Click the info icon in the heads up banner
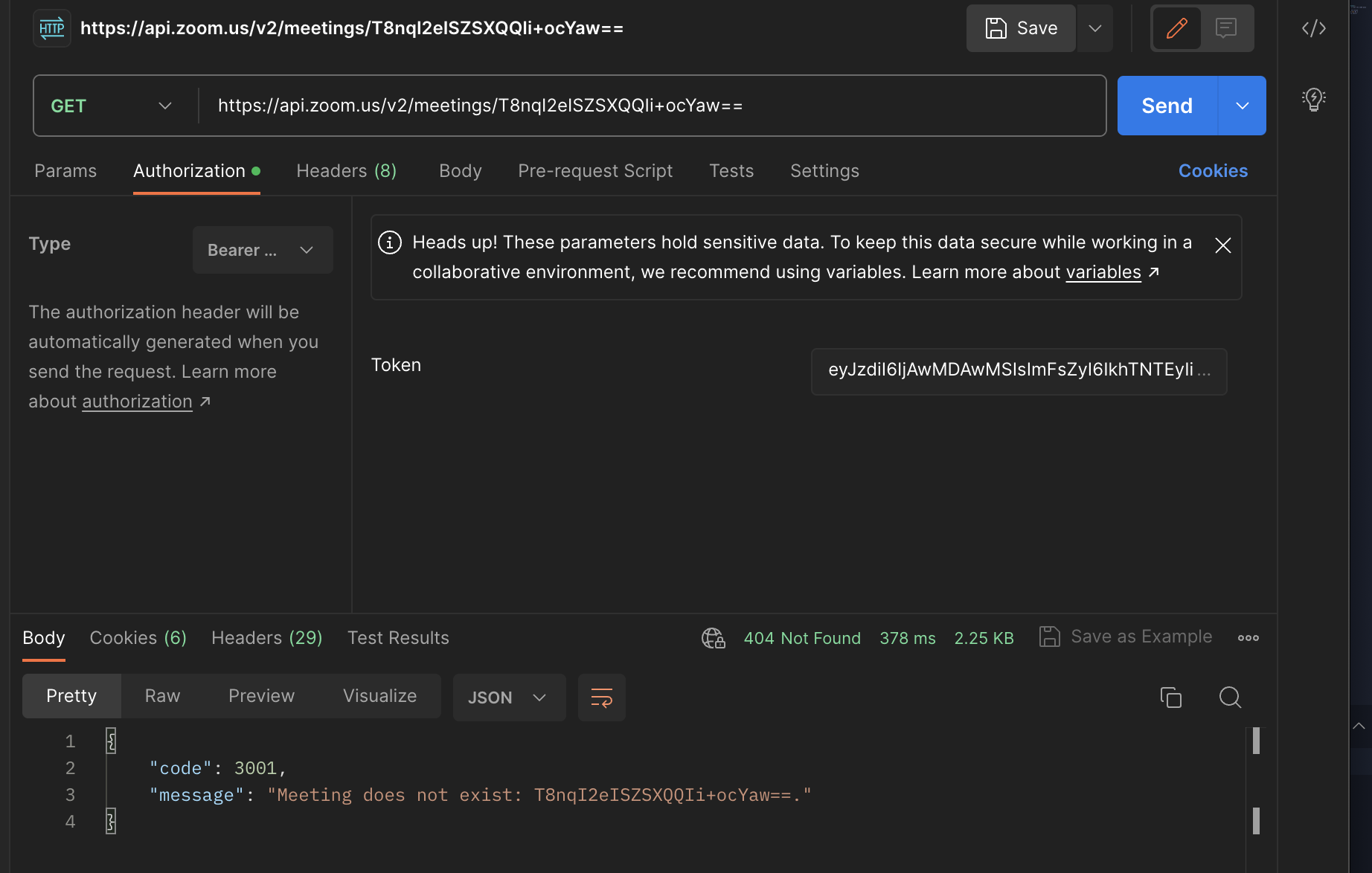Image resolution: width=1372 pixels, height=873 pixels. coord(390,242)
